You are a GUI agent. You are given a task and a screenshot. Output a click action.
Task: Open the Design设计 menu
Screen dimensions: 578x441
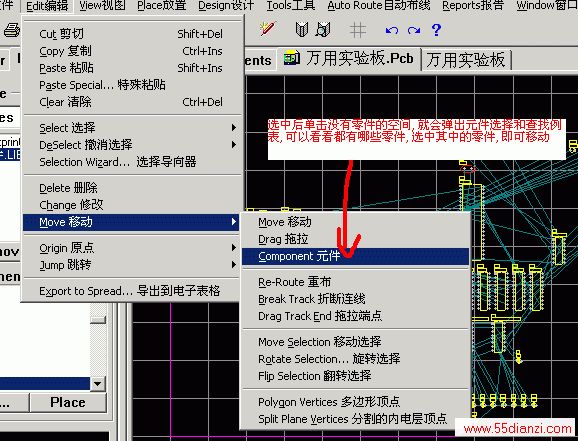click(x=226, y=6)
